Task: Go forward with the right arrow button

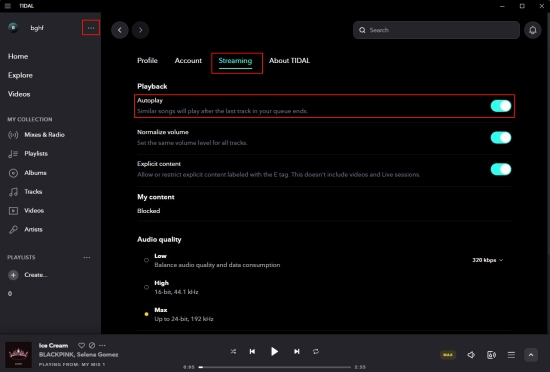Action: pyautogui.click(x=141, y=30)
